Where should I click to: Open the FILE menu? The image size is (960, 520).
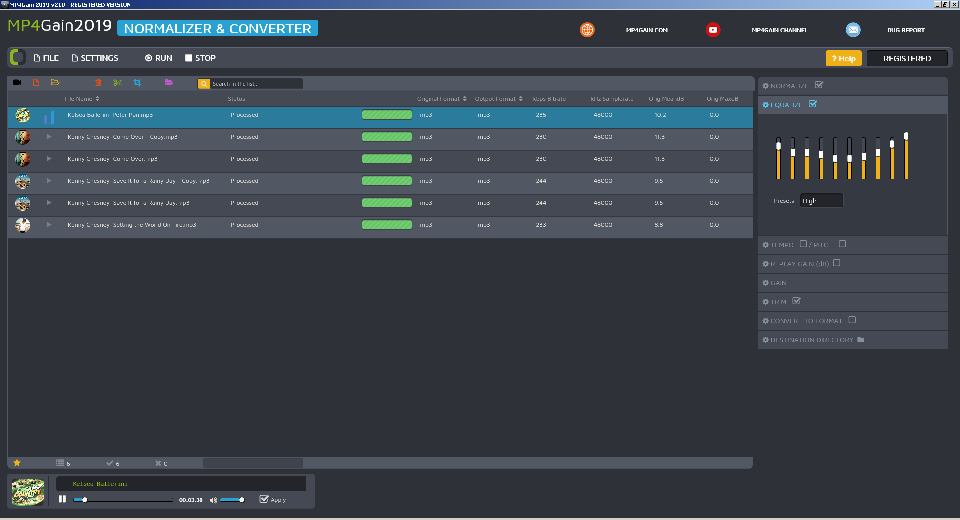pyautogui.click(x=47, y=58)
